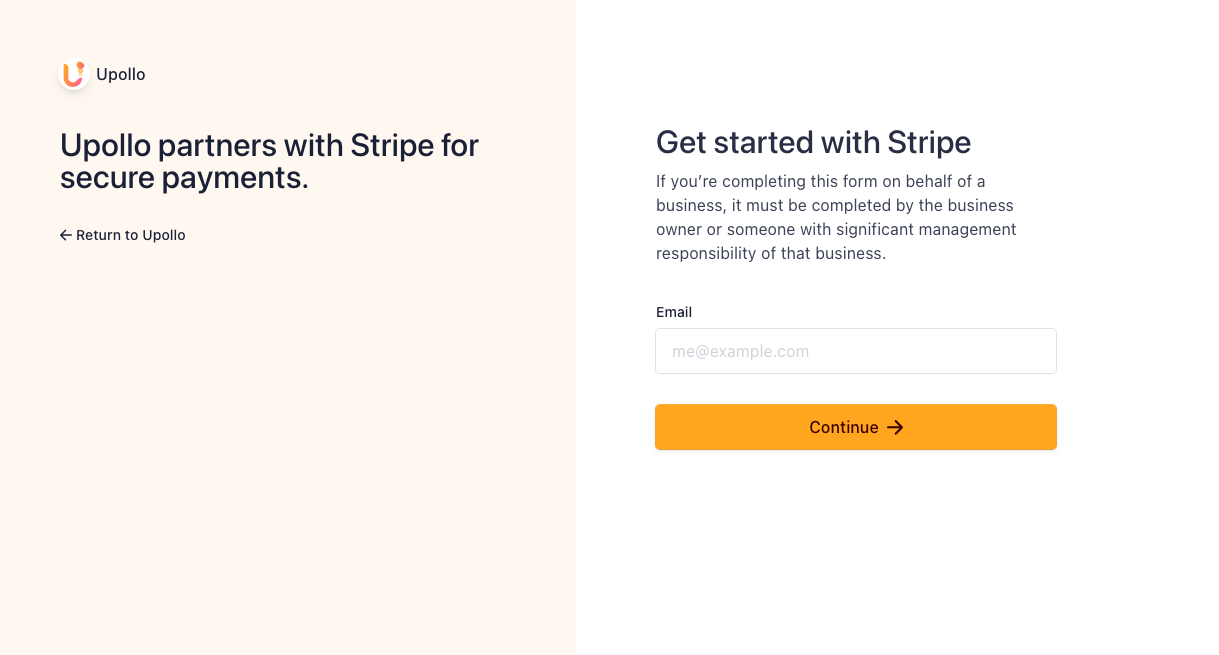The image size is (1219, 655).
Task: Follow the Return to Upollo link
Action: click(x=123, y=235)
